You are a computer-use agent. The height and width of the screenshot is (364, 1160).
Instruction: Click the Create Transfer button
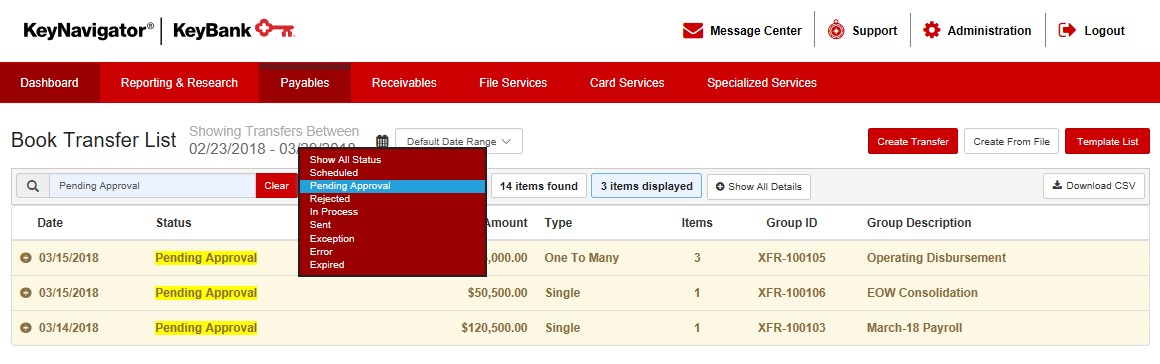coord(913,141)
